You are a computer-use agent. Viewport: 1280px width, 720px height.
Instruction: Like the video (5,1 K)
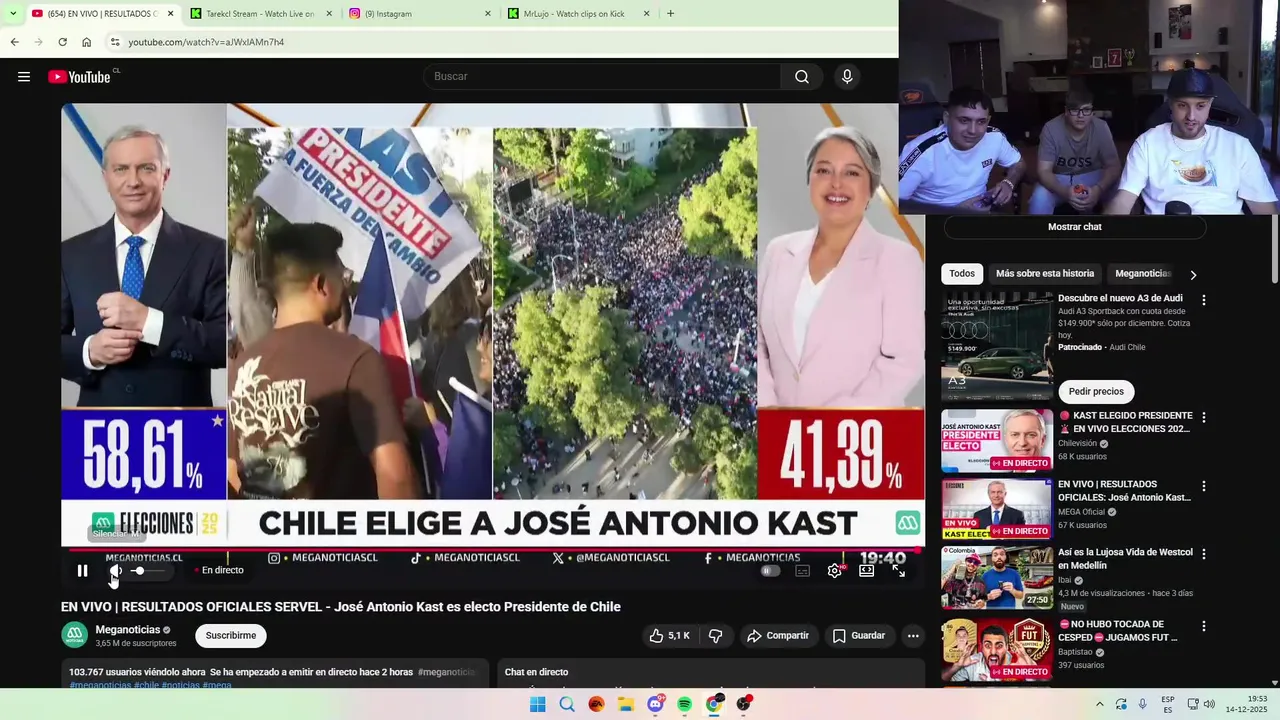(x=669, y=635)
